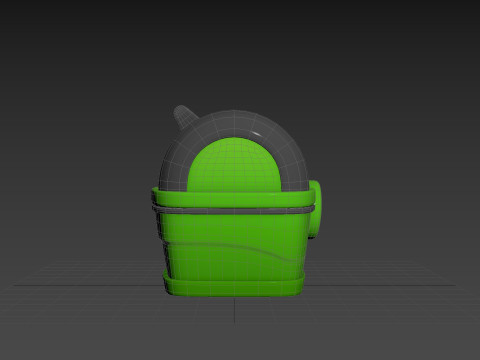
Task: Click the gray spout nub on top-left of arch
Action: click(184, 116)
